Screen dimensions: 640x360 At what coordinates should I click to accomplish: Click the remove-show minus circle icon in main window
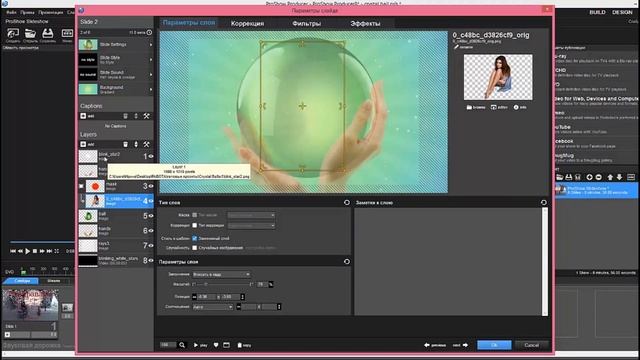[x=598, y=177]
